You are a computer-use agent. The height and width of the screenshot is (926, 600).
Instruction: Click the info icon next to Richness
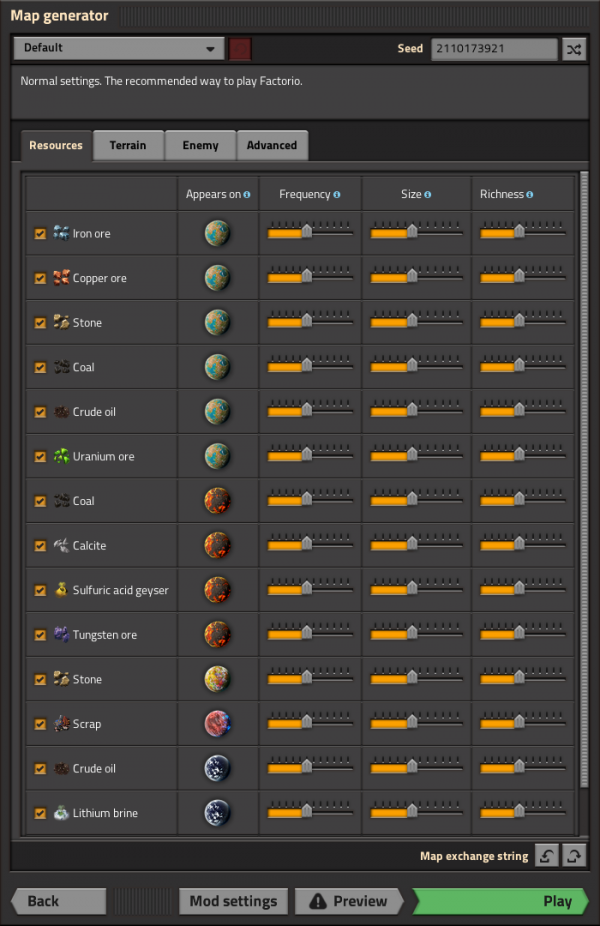529,195
